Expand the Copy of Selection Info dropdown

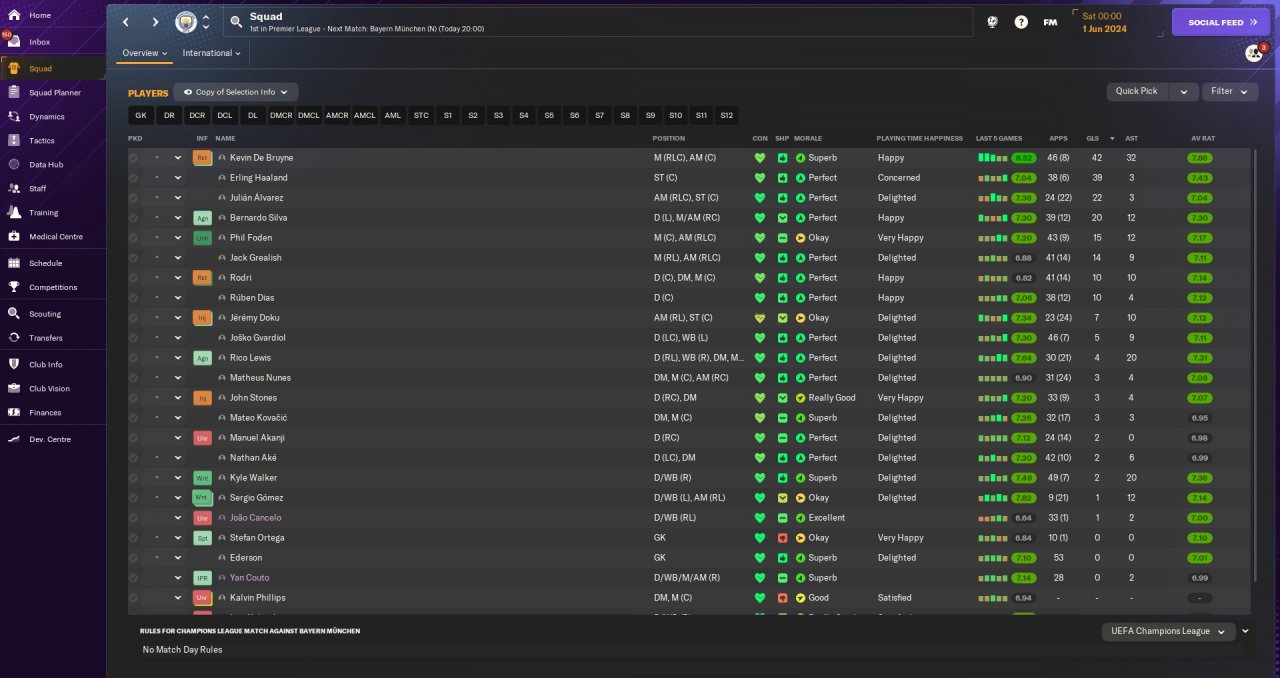coord(236,92)
